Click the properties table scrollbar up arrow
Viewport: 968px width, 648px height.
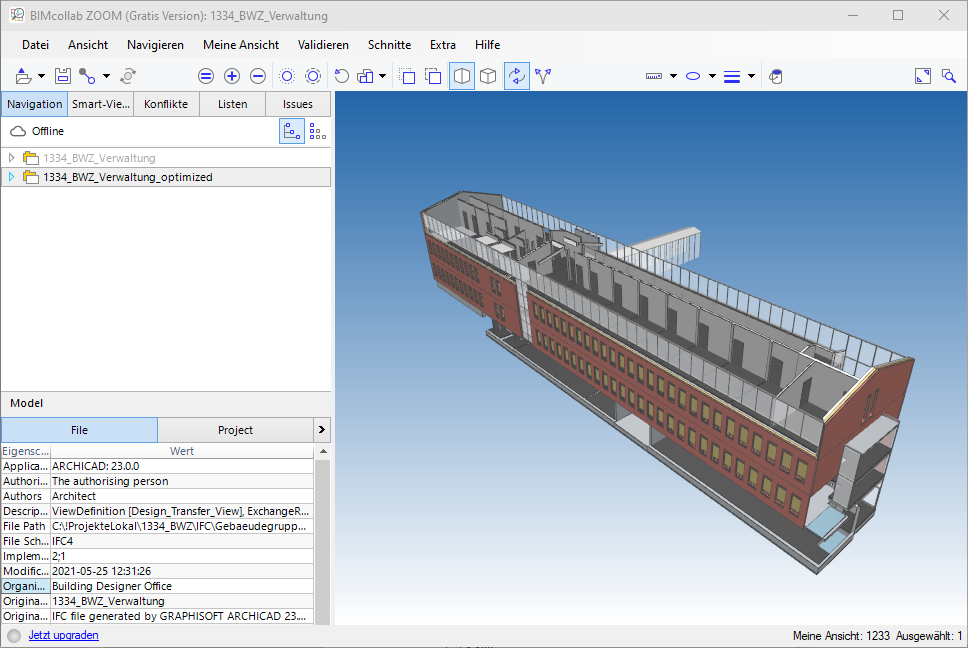[x=323, y=452]
